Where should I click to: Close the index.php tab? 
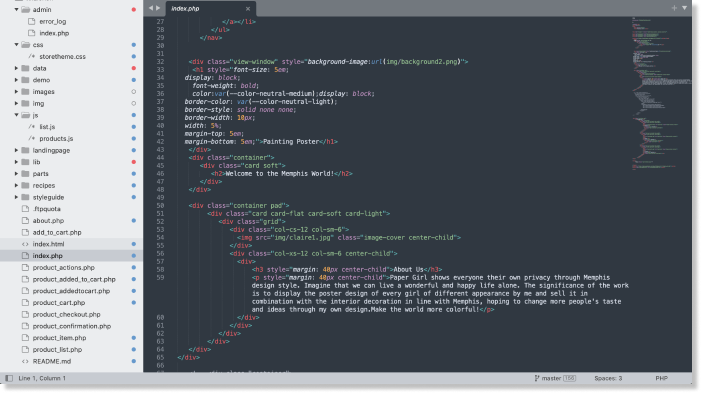(x=248, y=8)
